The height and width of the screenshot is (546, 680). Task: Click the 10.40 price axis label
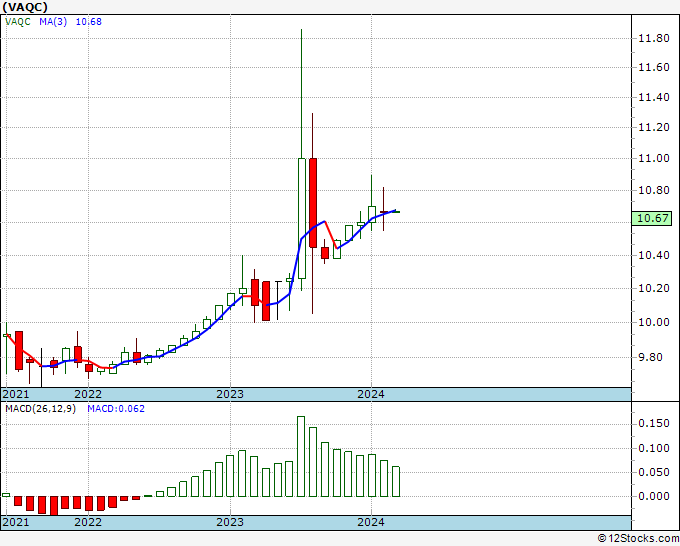(654, 255)
